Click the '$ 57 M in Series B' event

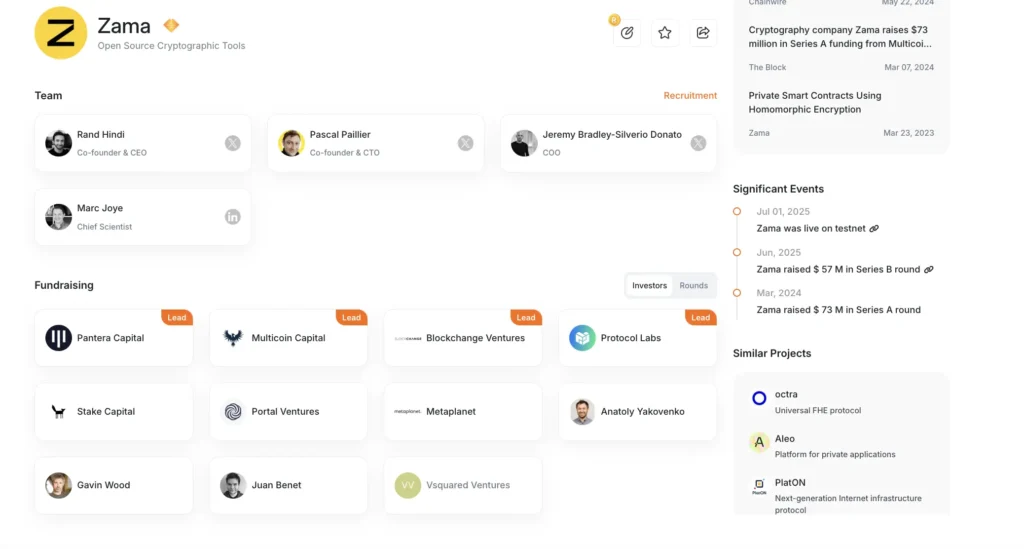pos(838,270)
